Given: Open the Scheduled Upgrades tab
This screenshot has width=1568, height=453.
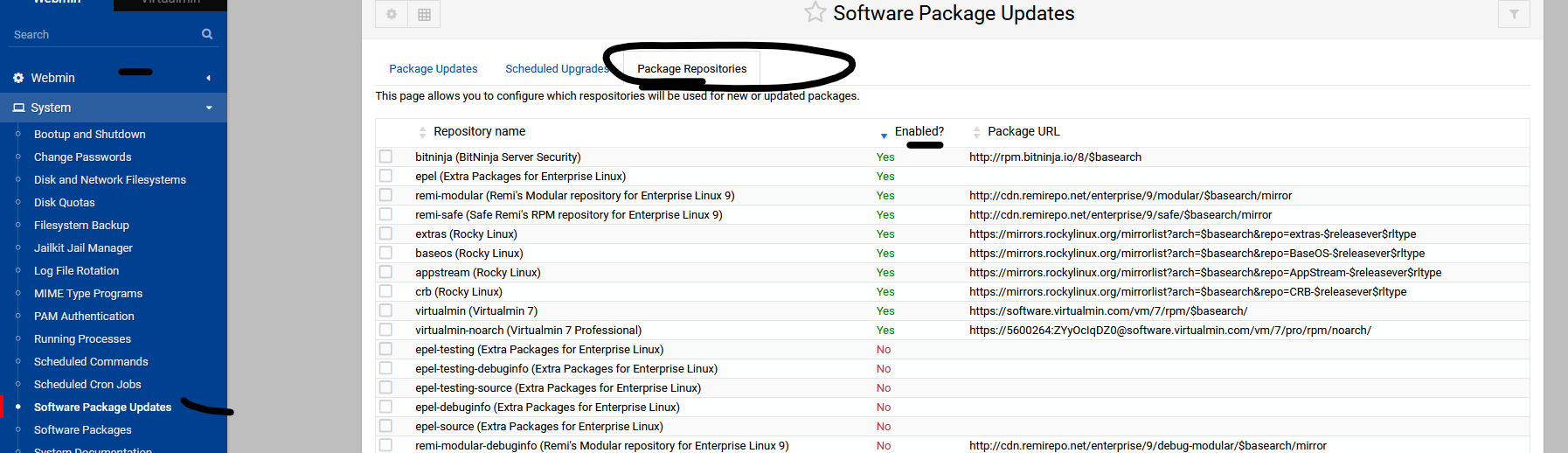Looking at the screenshot, I should click(x=556, y=68).
